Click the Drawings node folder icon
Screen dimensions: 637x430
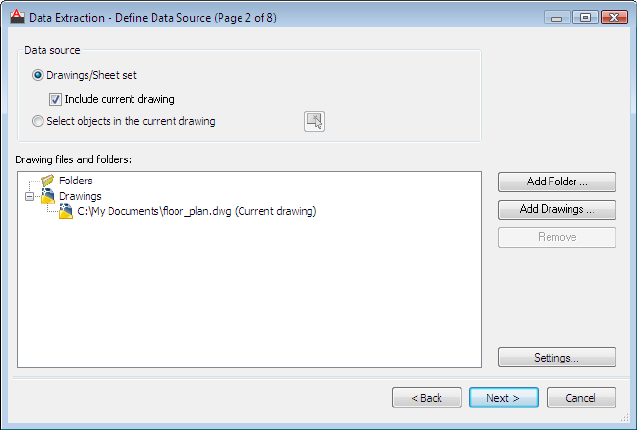click(47, 196)
